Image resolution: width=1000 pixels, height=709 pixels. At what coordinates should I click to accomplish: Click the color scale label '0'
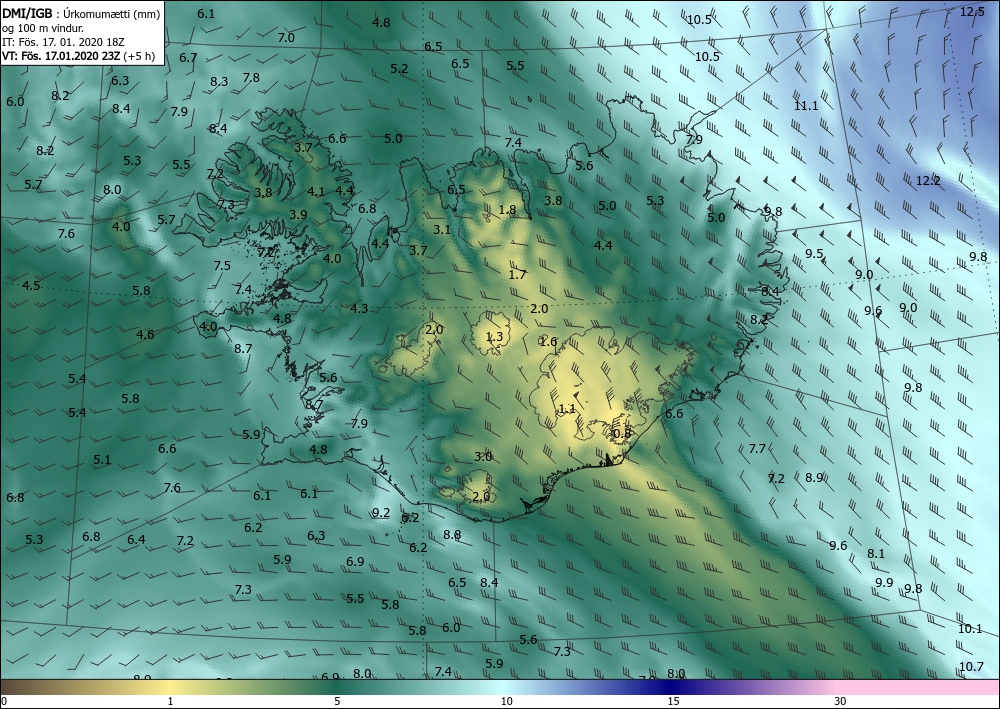(x=4, y=701)
